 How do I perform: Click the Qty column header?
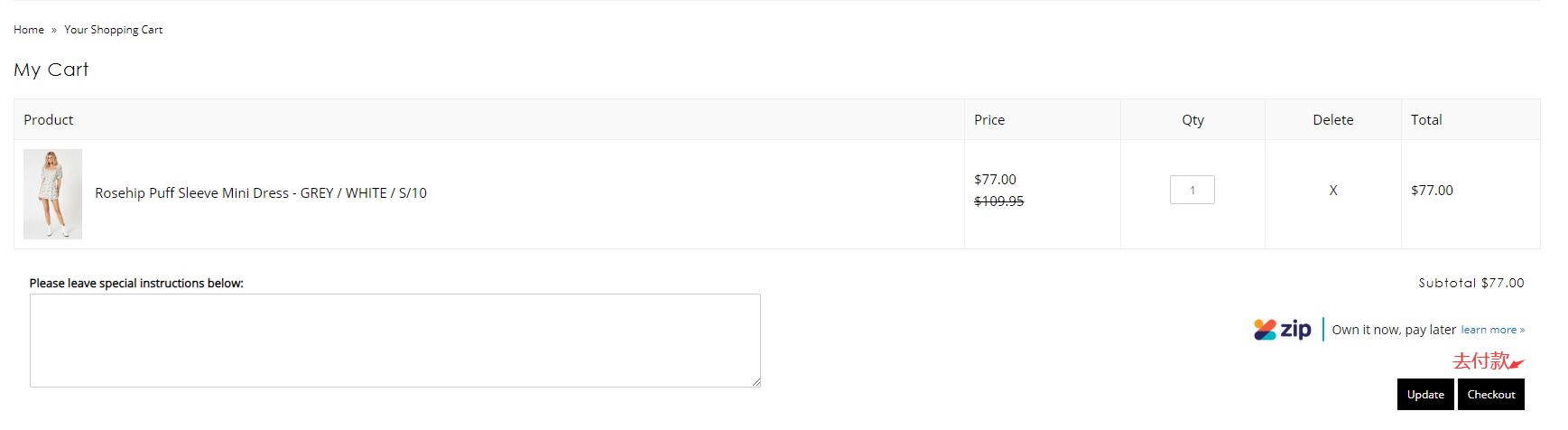pos(1192,120)
